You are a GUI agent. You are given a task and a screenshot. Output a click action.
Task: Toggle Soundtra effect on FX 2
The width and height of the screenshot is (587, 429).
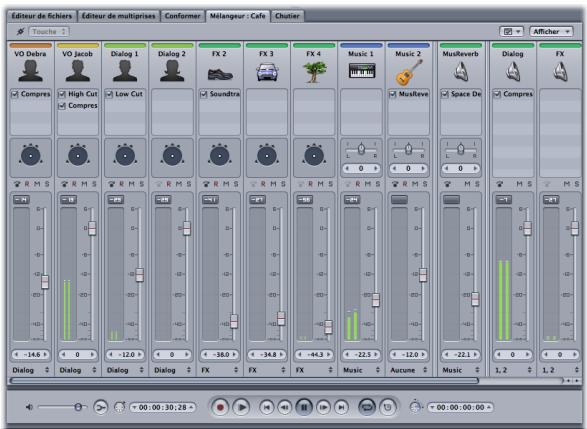(x=204, y=94)
